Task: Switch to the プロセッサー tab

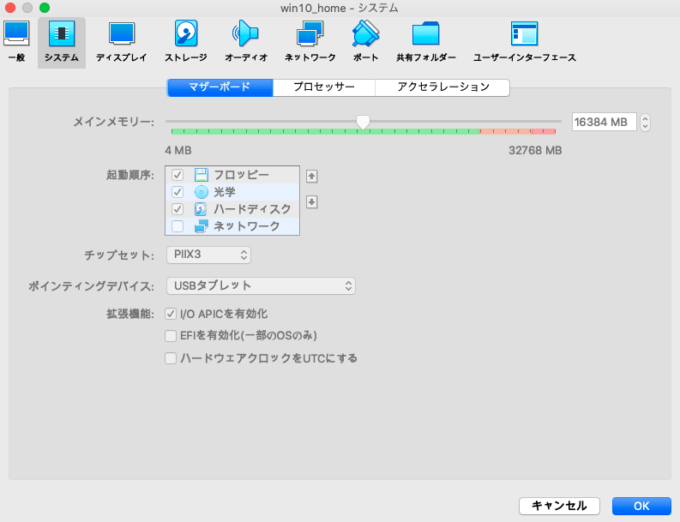Action: click(x=324, y=87)
